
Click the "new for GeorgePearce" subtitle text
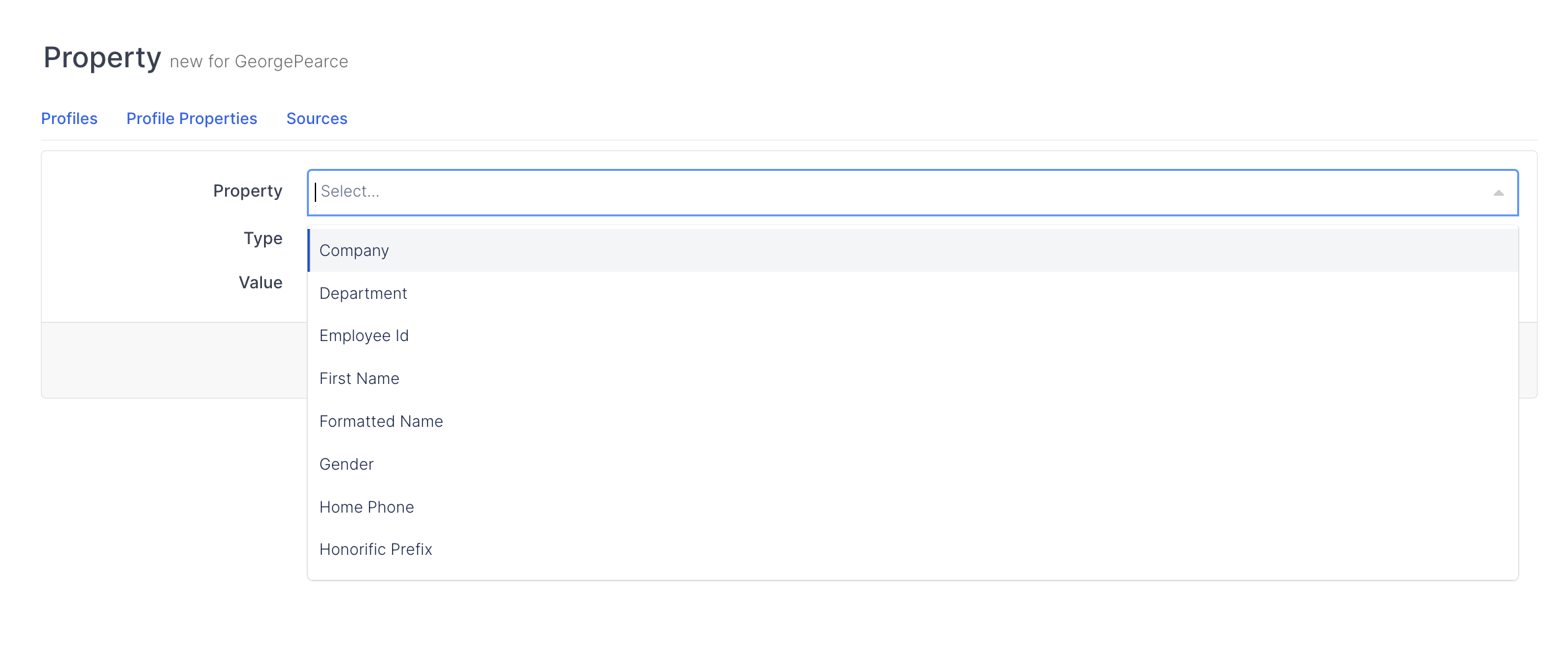coord(259,62)
